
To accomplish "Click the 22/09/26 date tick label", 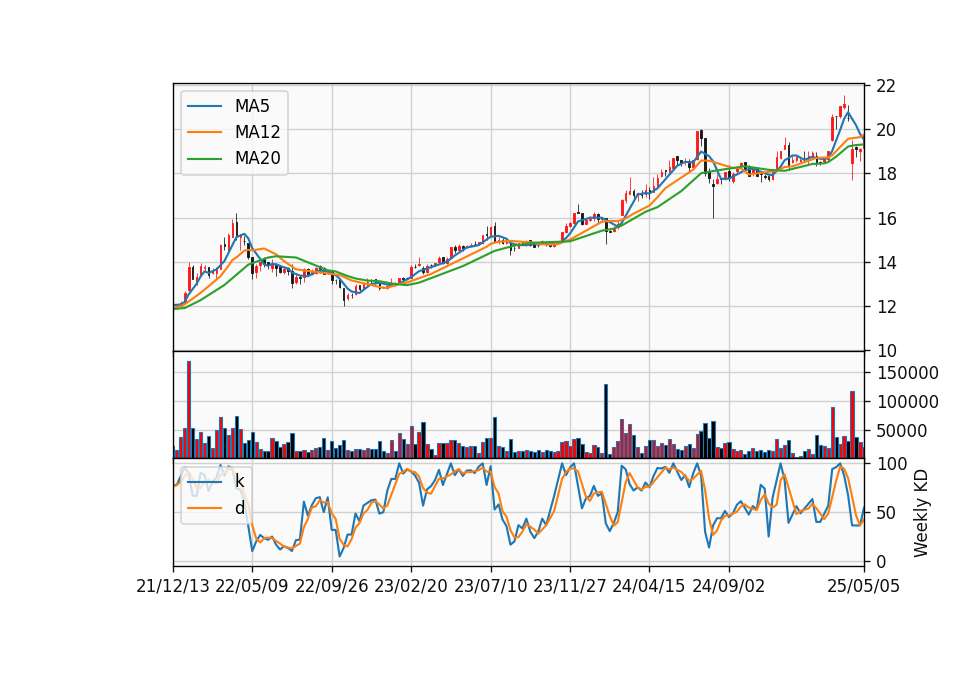I will [x=332, y=586].
